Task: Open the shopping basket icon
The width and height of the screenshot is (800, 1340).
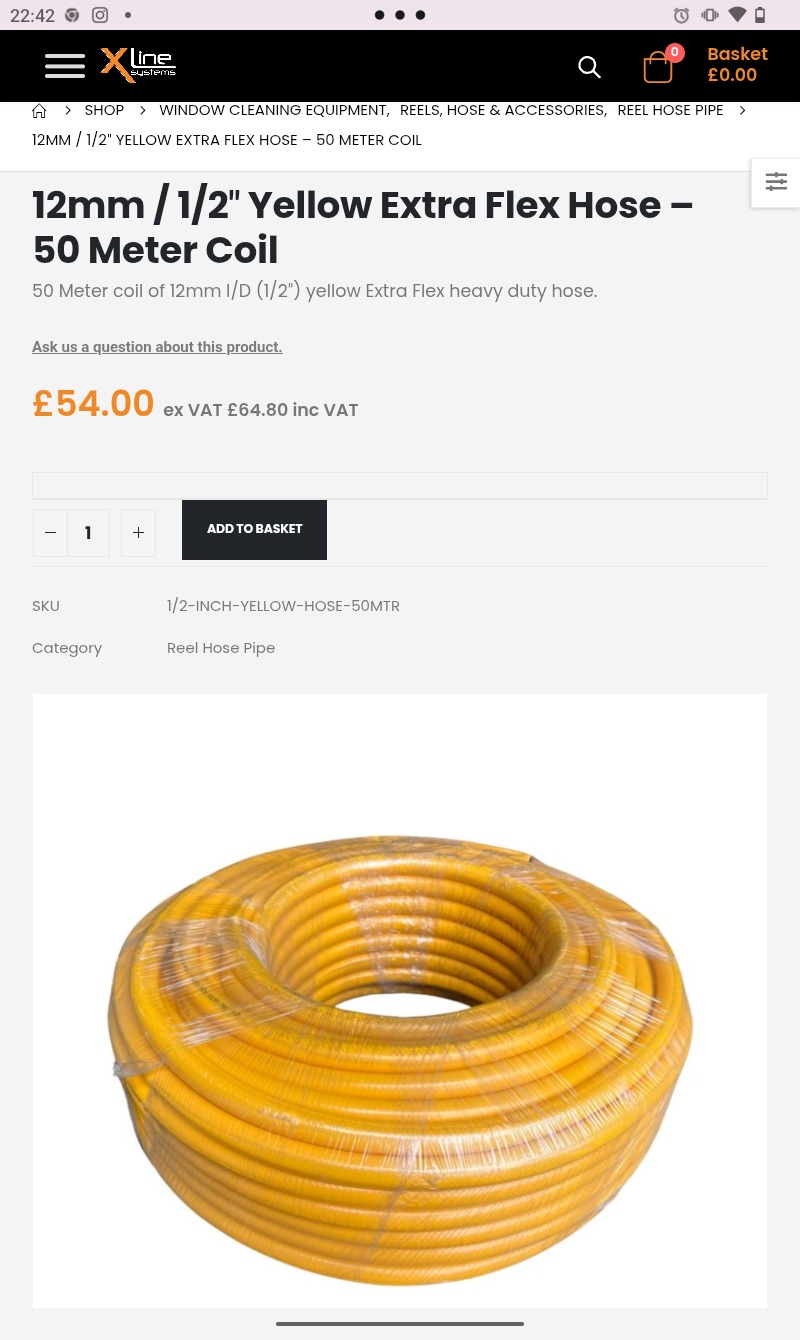Action: point(659,67)
